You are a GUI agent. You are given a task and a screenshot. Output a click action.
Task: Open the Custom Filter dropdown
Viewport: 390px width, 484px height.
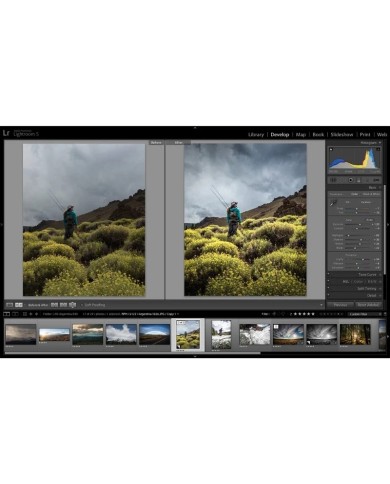tap(364, 314)
